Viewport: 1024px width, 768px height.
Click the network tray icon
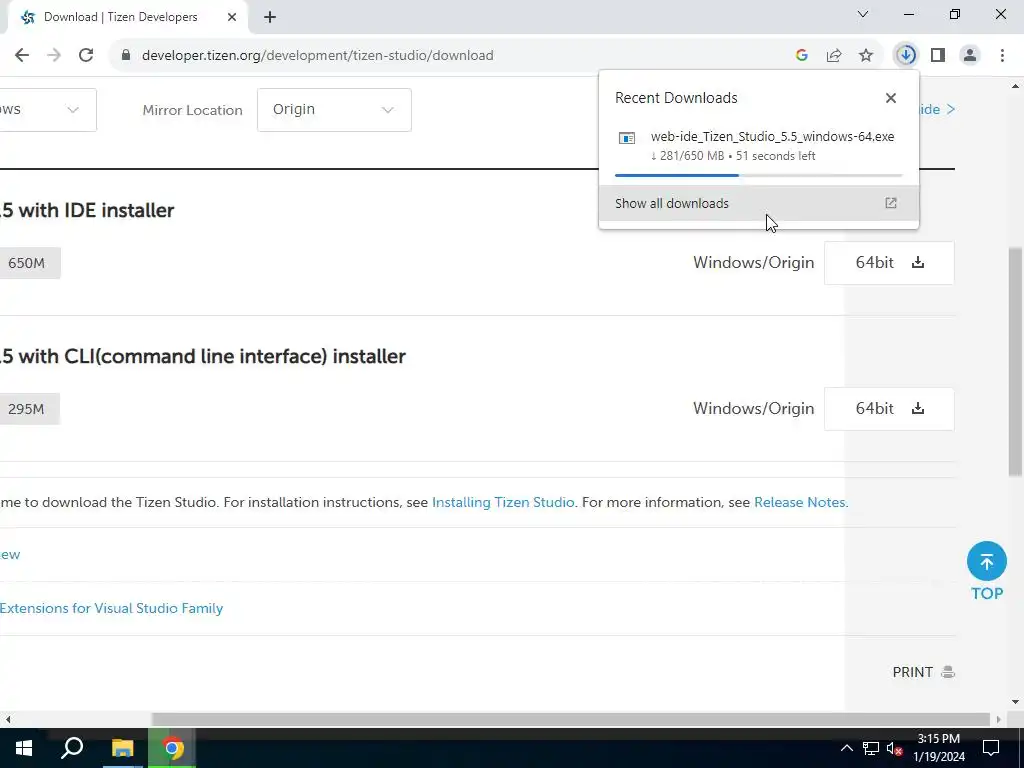point(871,748)
